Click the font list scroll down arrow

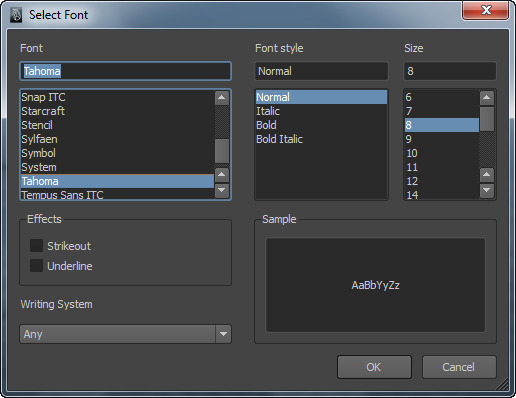(222, 190)
